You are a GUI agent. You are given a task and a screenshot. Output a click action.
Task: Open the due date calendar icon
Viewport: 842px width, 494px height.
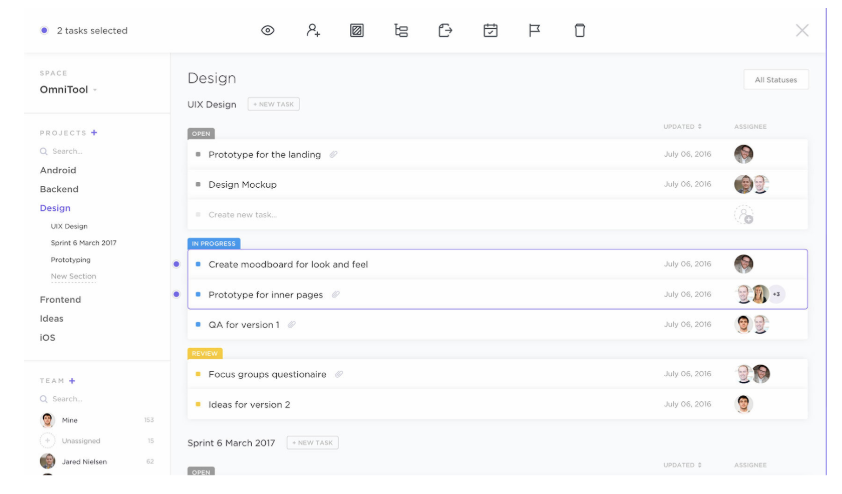(490, 31)
